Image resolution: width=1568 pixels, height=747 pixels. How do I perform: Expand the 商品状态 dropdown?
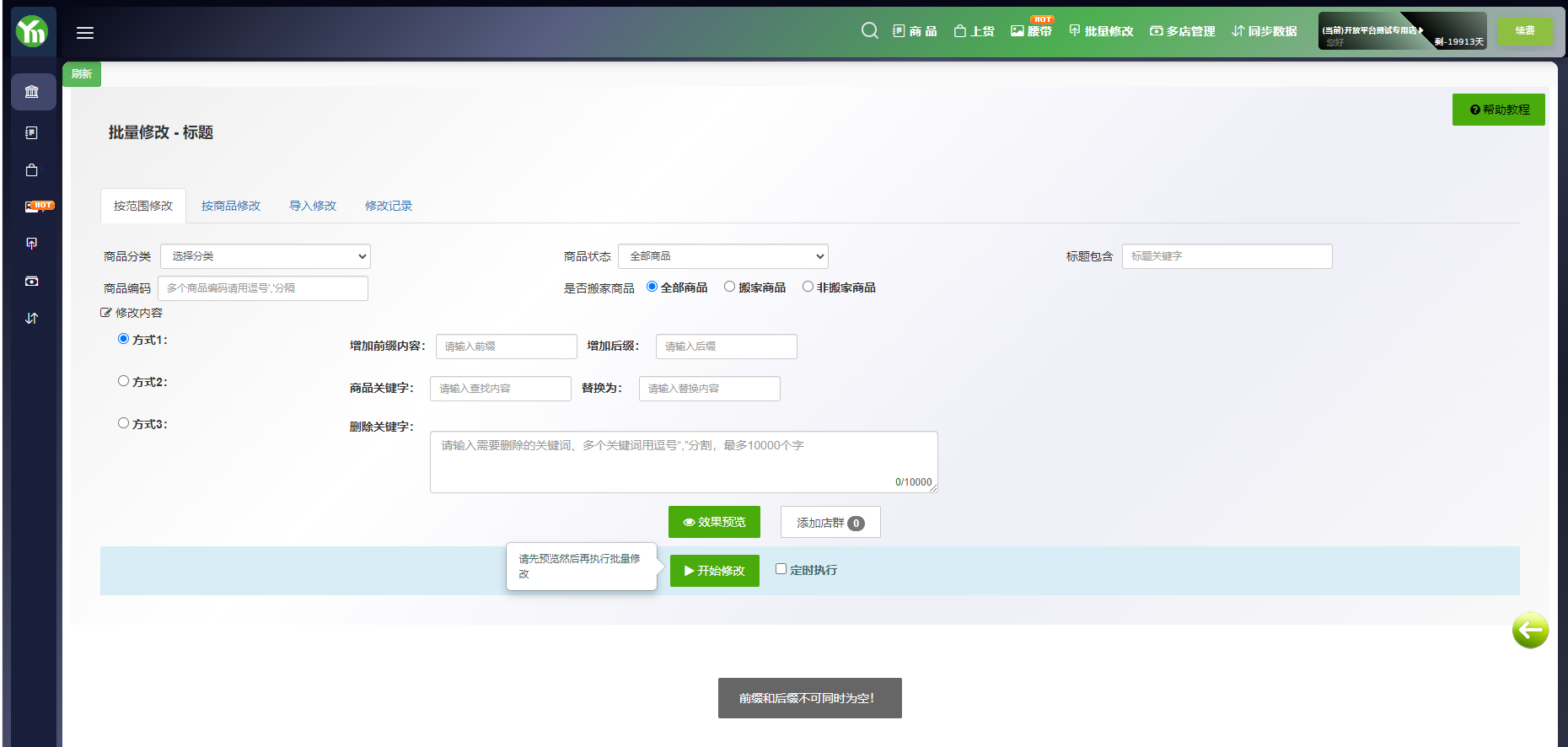722,256
